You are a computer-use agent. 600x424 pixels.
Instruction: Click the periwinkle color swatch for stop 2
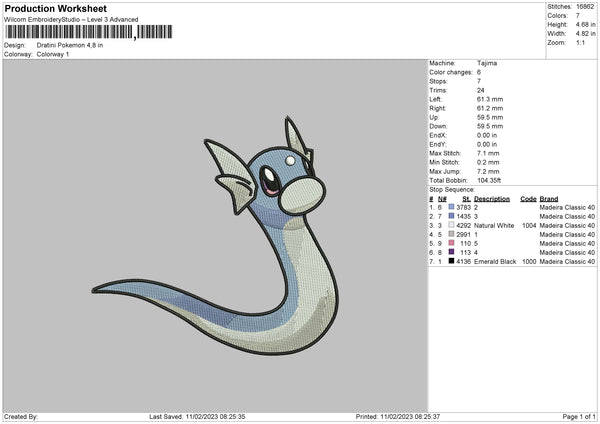pyautogui.click(x=451, y=216)
